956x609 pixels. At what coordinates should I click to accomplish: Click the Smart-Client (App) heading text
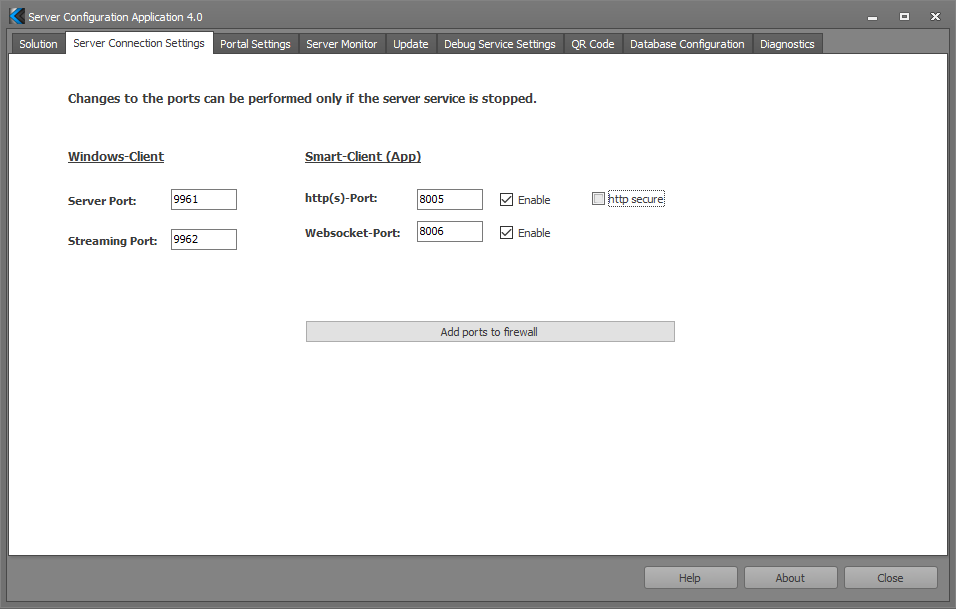coord(363,157)
